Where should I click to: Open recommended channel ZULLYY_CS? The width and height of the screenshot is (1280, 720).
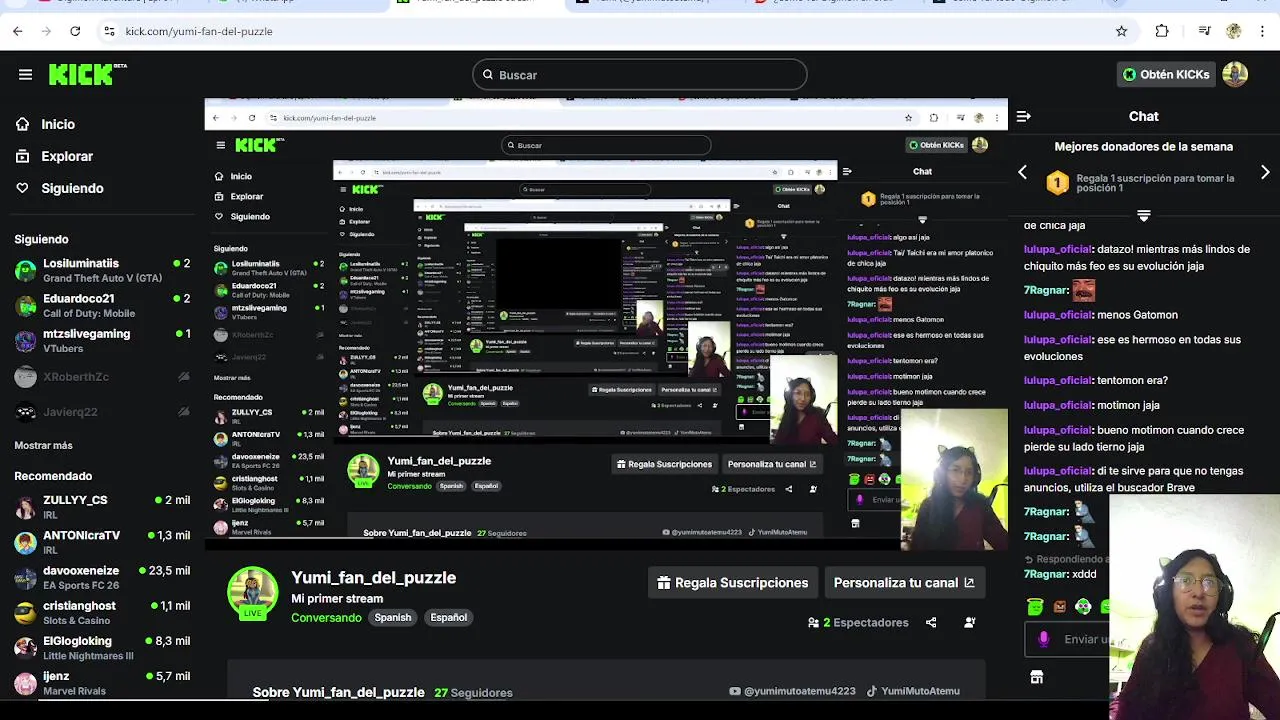pyautogui.click(x=102, y=506)
